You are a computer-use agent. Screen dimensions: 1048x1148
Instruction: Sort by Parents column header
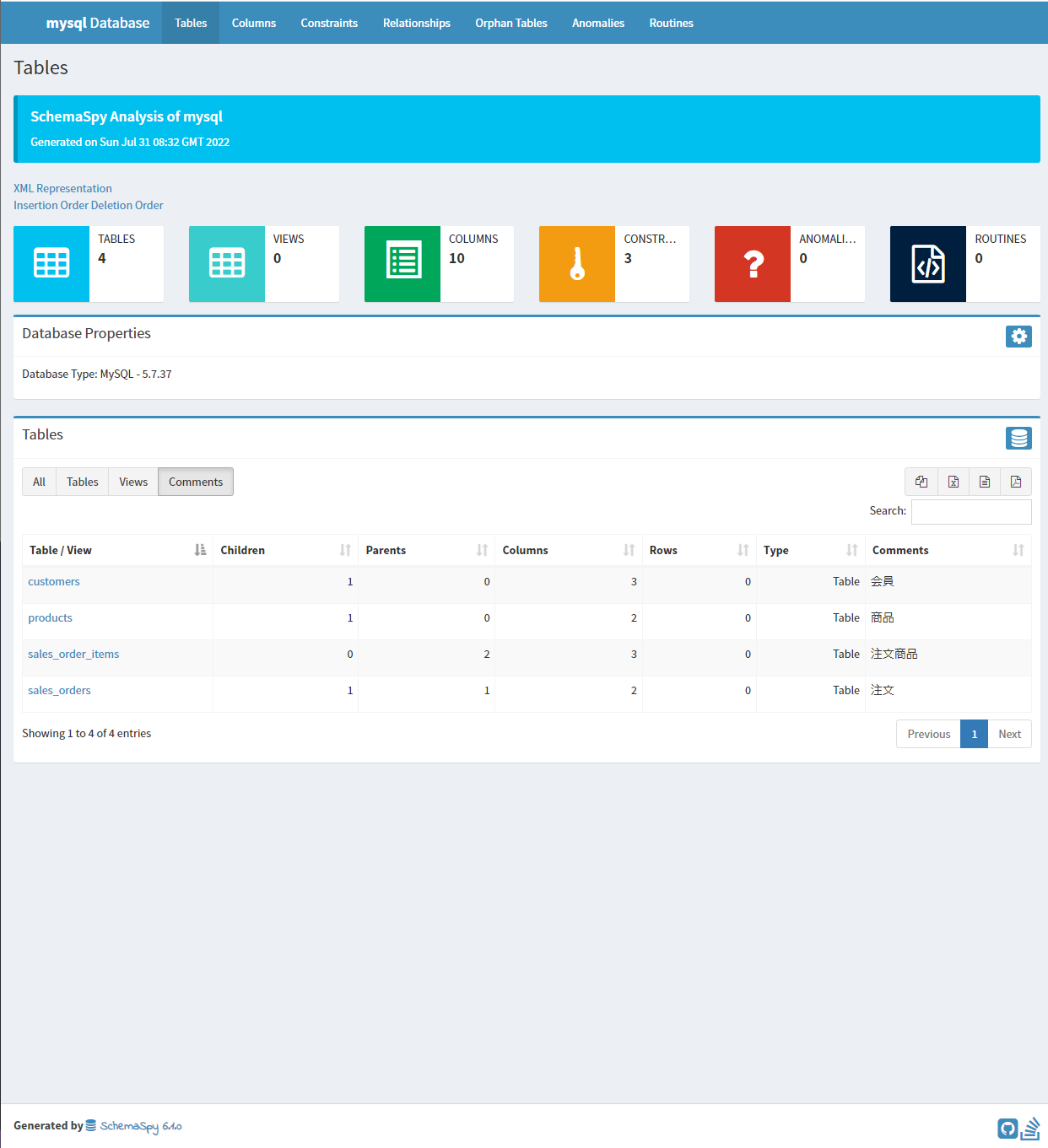[427, 550]
